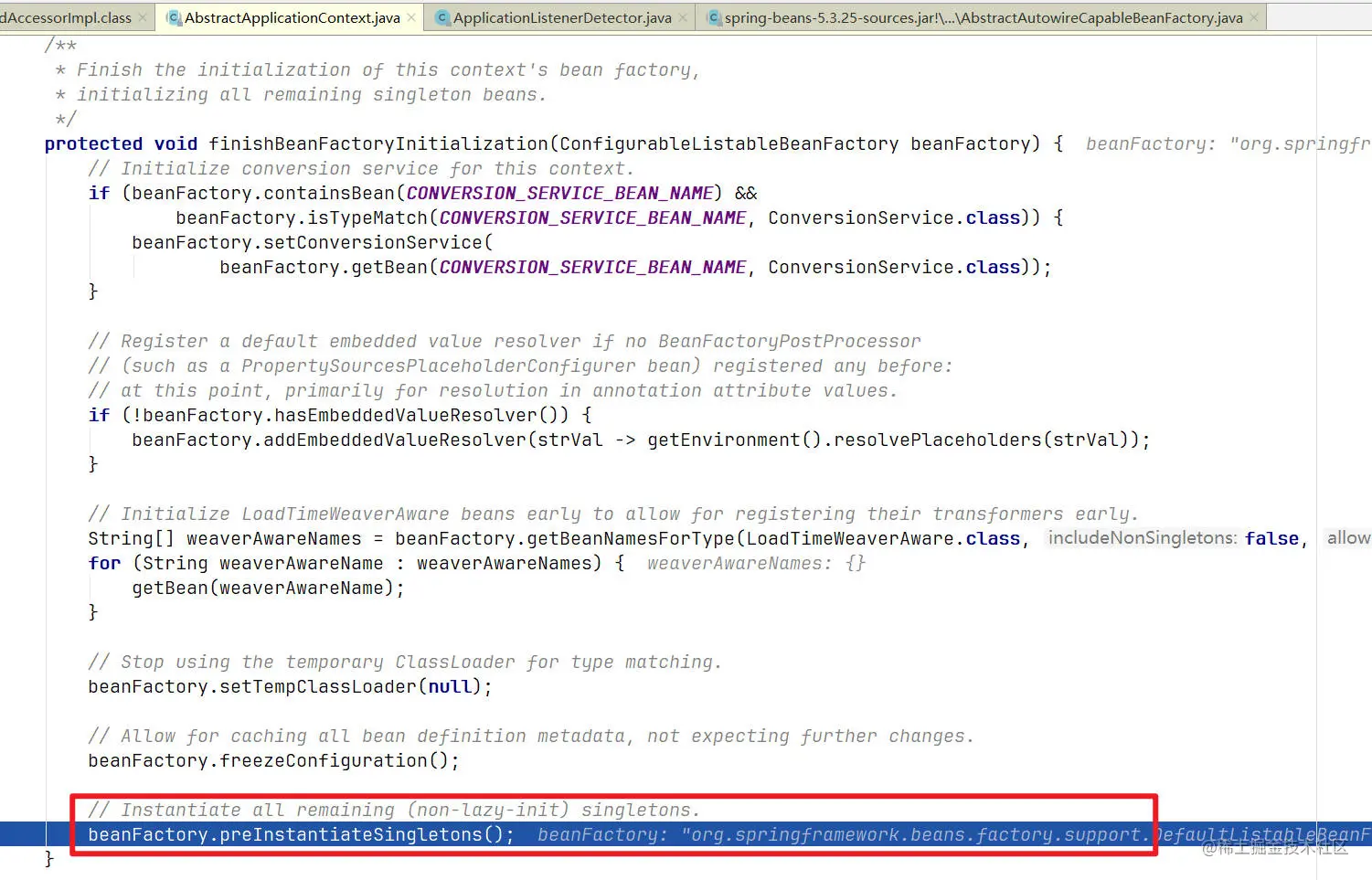This screenshot has width=1372, height=880.
Task: Click CONVERSION_SERVICE_BEAN_NAME inside the getBean call
Action: click(592, 268)
